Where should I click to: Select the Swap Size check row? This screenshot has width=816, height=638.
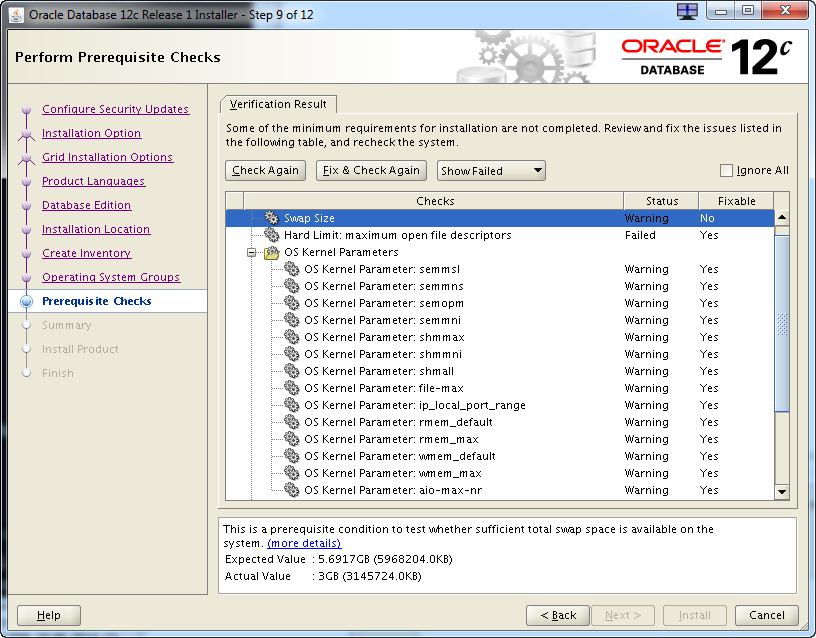click(500, 218)
